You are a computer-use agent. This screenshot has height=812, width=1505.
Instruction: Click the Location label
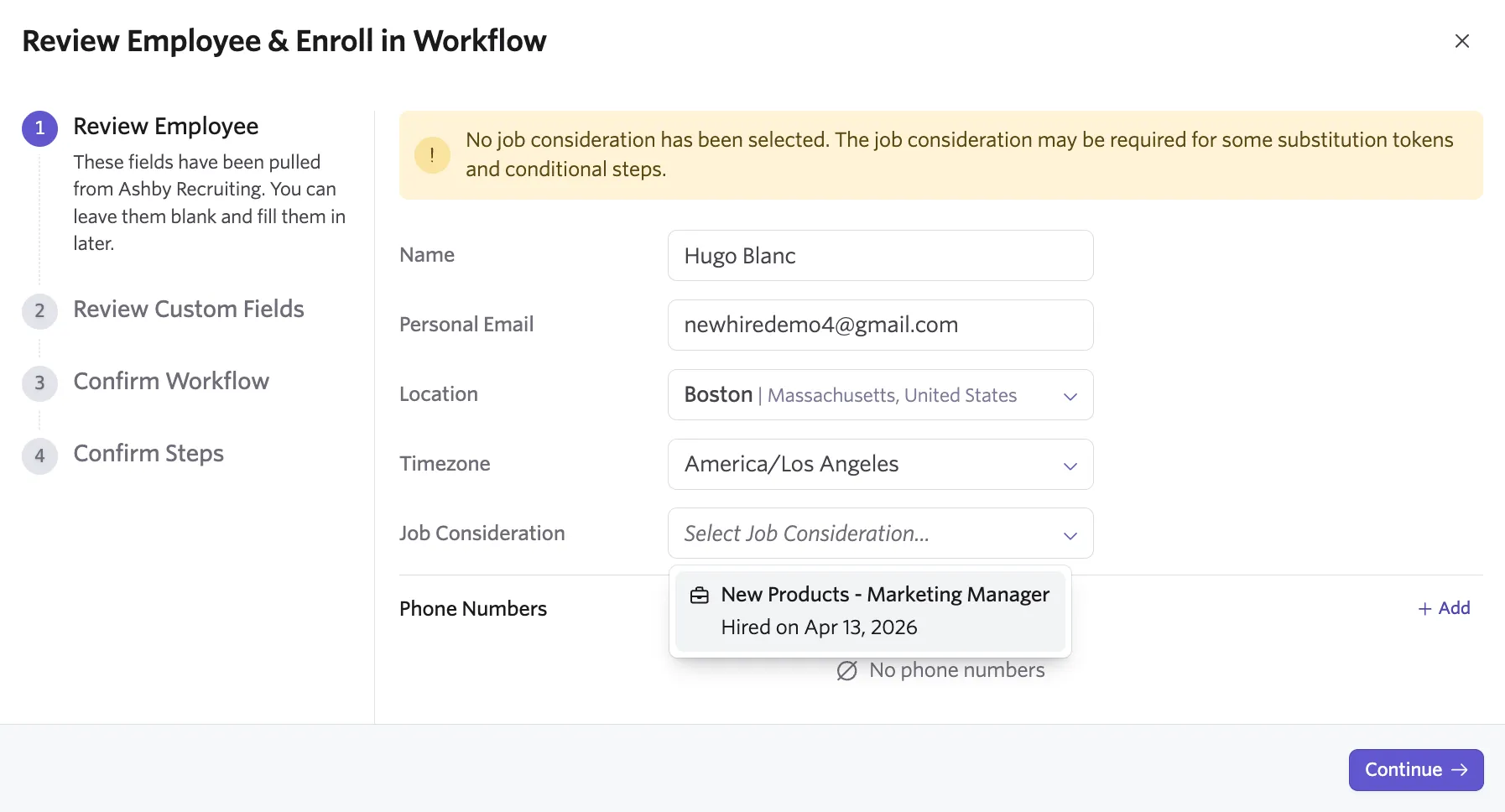(x=439, y=394)
